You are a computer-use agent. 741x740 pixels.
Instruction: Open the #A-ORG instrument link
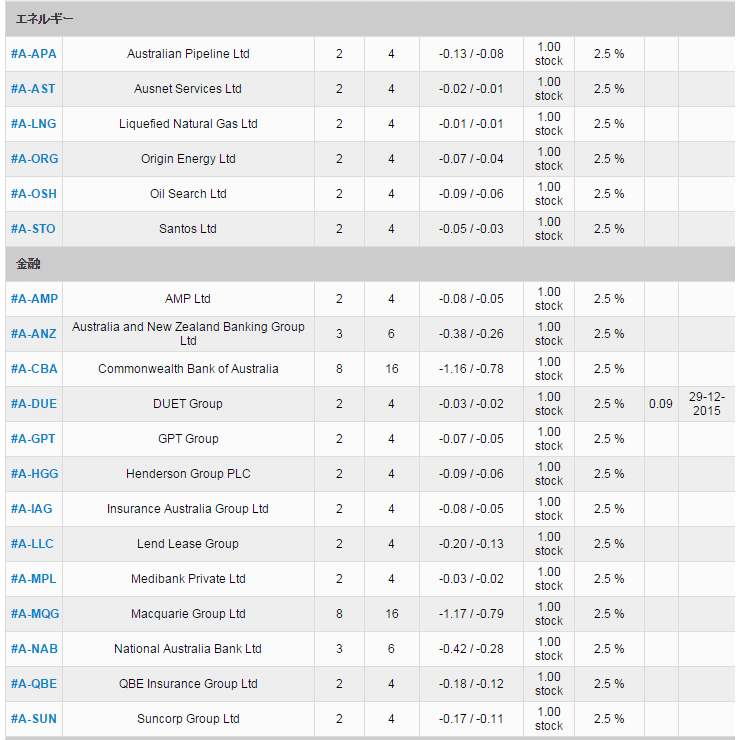34,159
